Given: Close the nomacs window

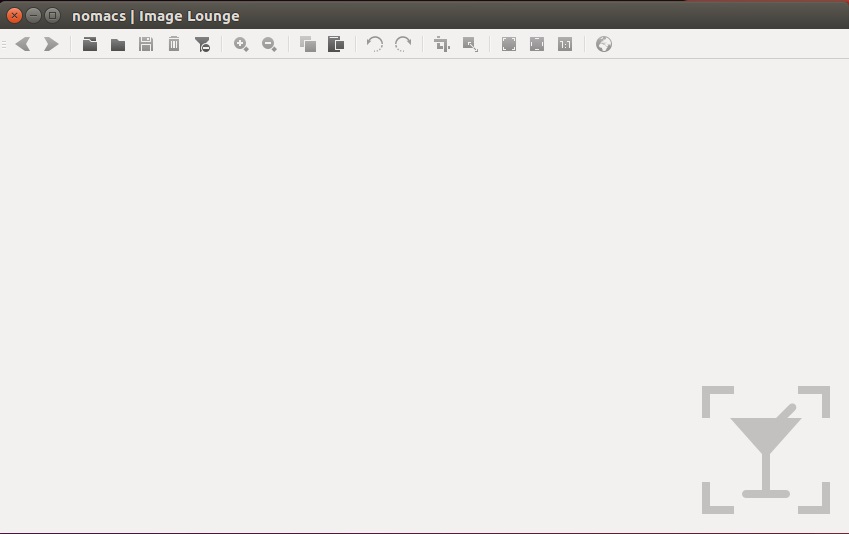Looking at the screenshot, I should (x=14, y=15).
